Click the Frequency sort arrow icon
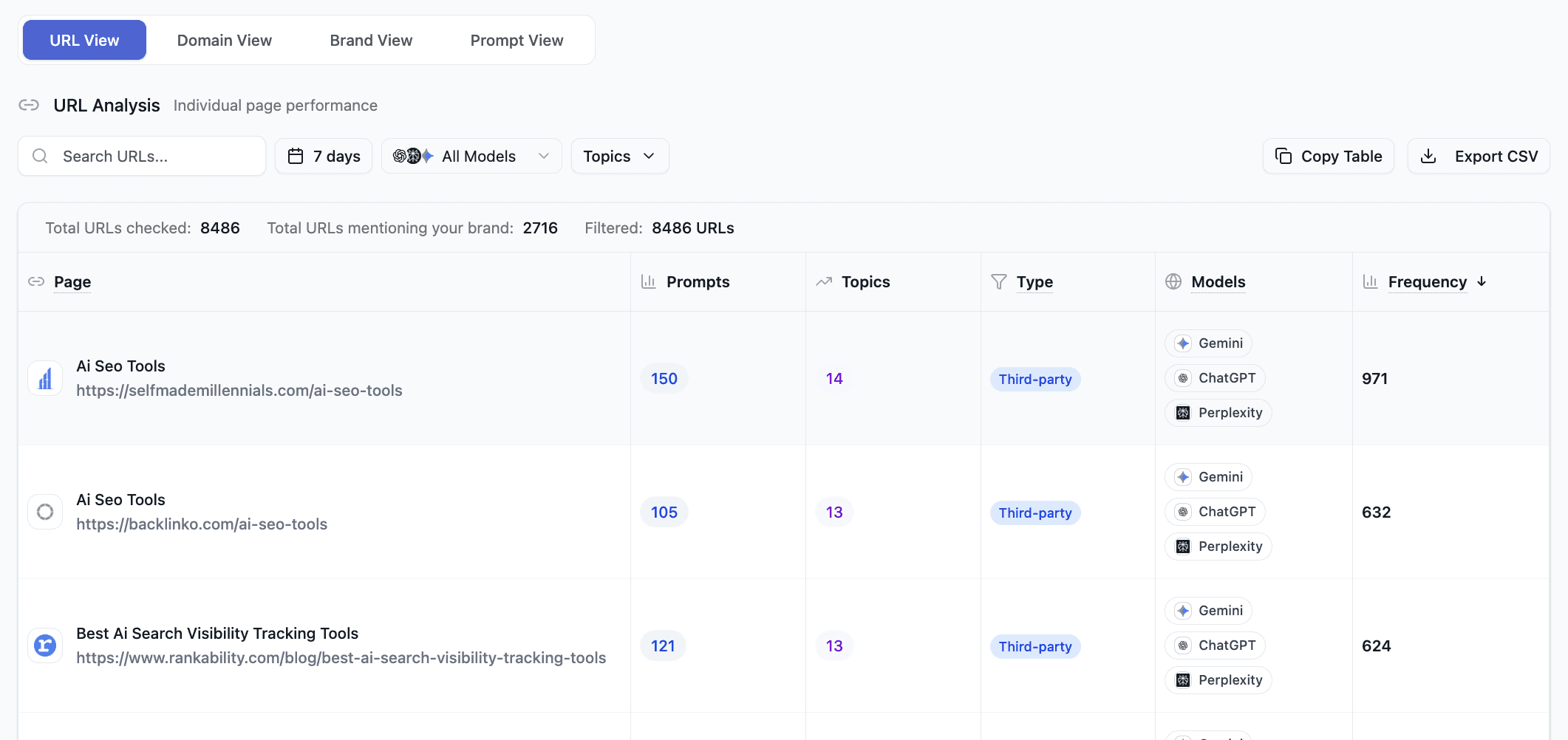 [1482, 281]
